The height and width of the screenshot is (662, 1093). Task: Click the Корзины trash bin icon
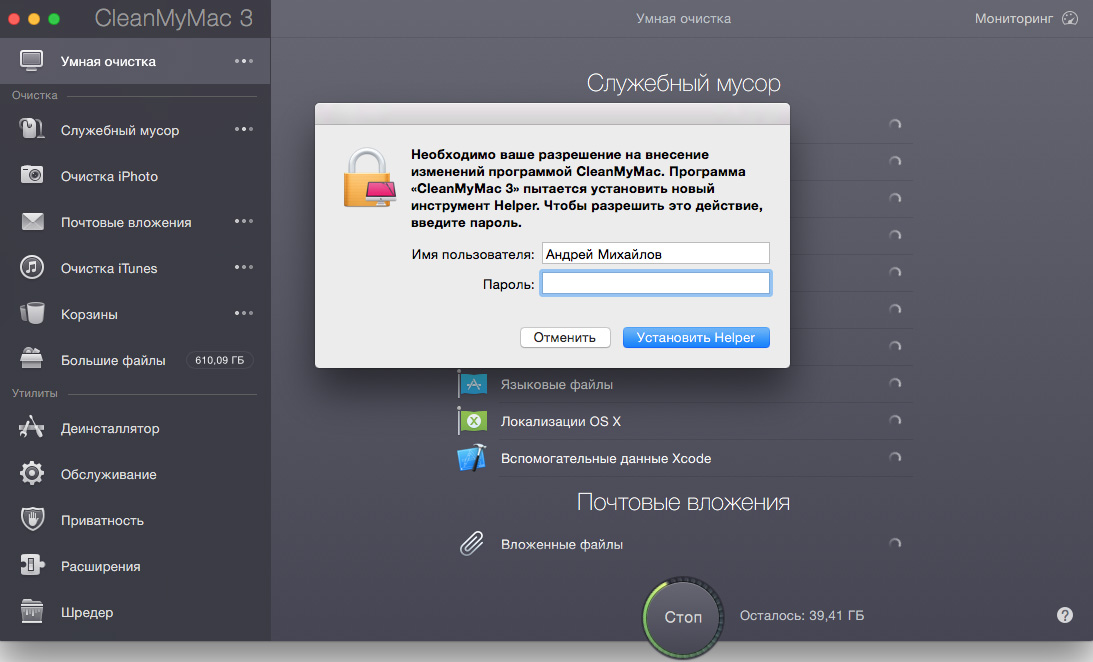coord(32,313)
